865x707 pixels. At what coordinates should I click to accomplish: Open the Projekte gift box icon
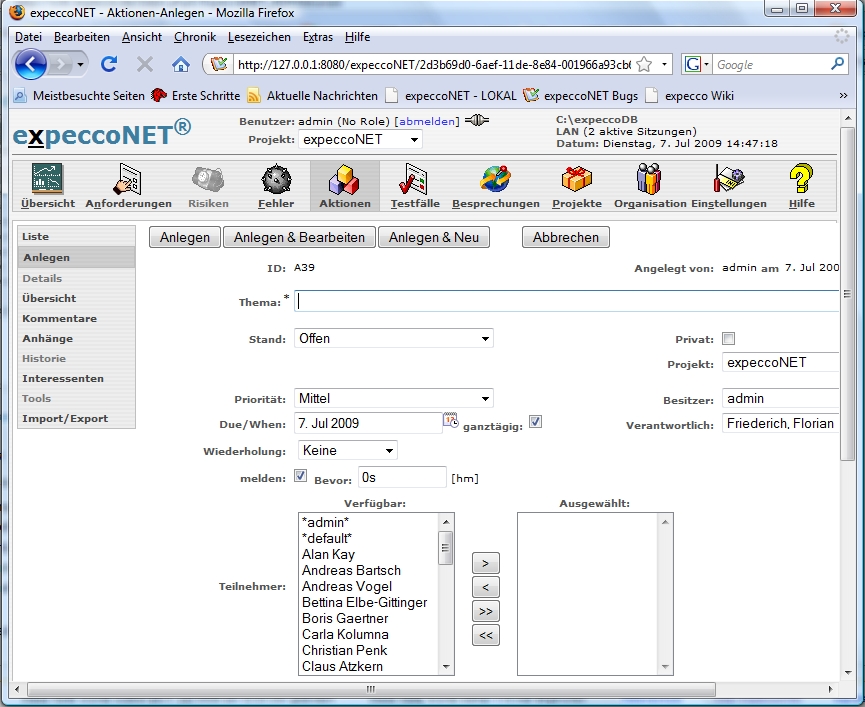click(577, 180)
